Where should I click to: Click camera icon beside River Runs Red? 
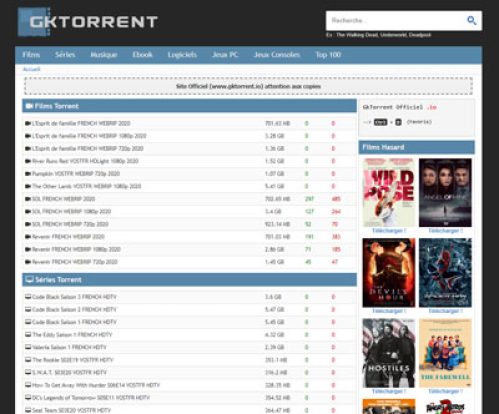[28, 161]
